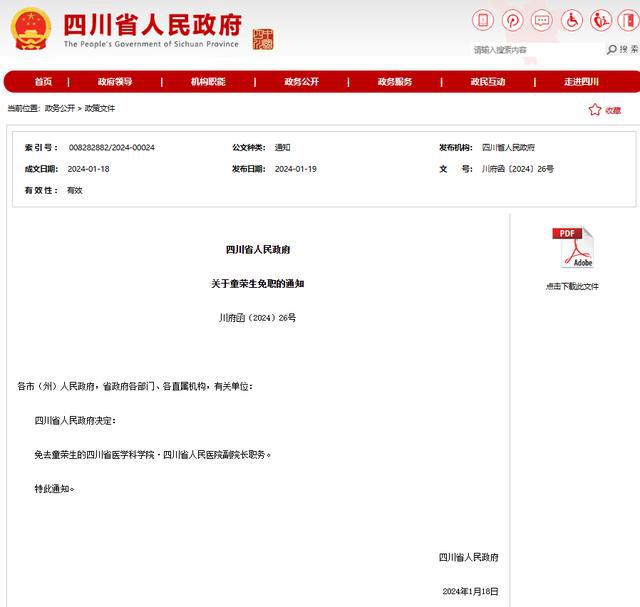Click 点击下载此文件 download link
Screen dimensions: 640x607
pyautogui.click(x=572, y=286)
